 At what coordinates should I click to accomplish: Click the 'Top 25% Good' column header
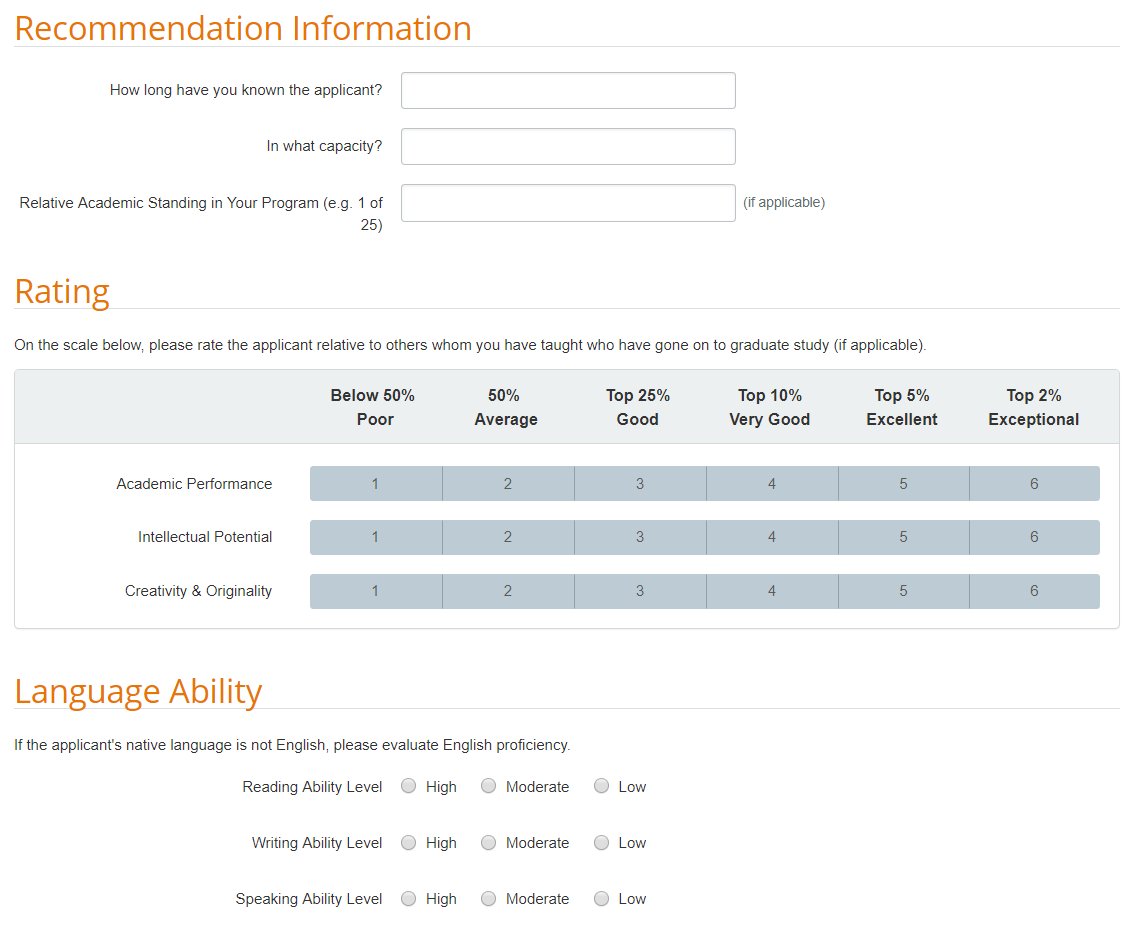coord(638,407)
